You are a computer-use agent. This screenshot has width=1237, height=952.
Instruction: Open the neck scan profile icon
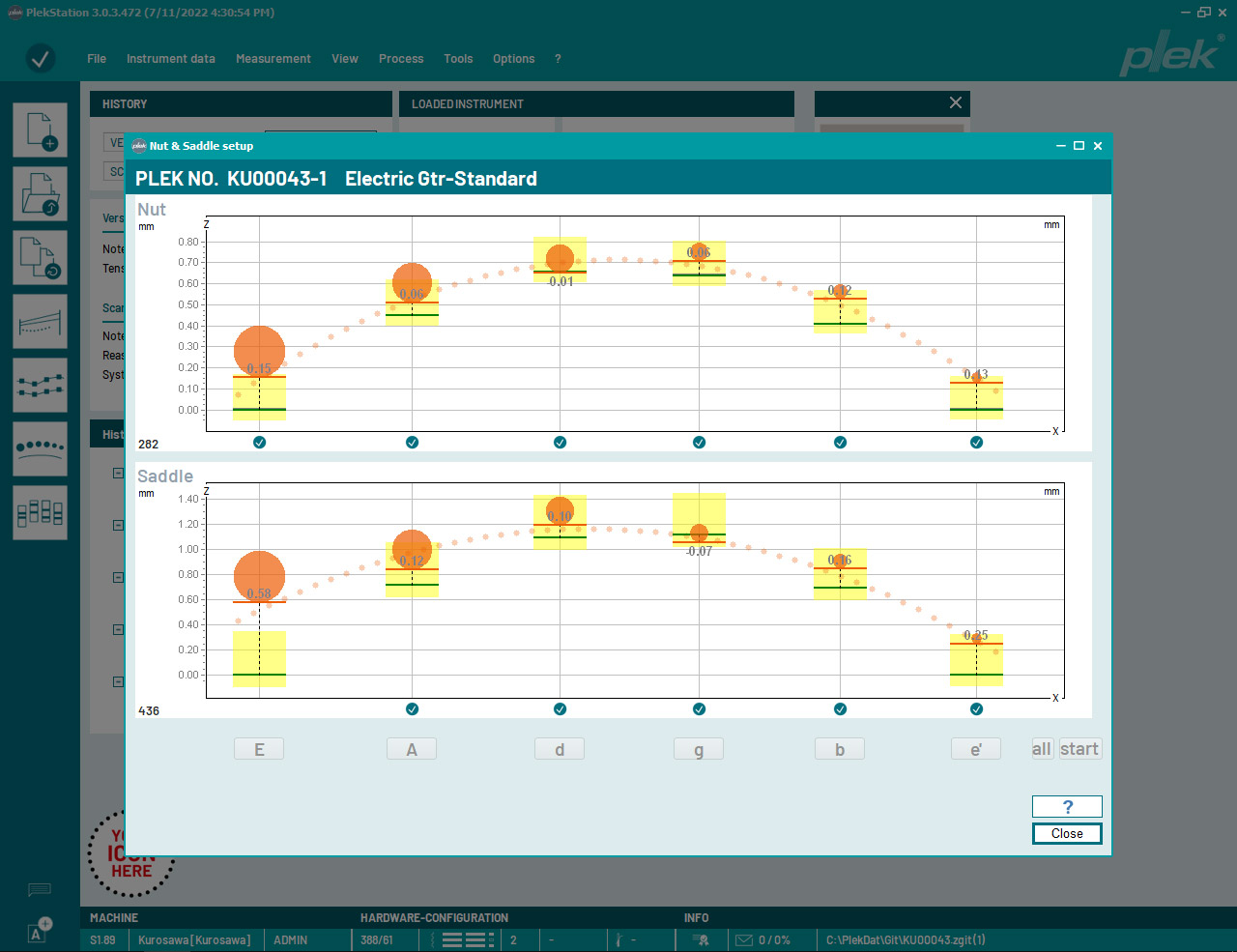[x=40, y=321]
